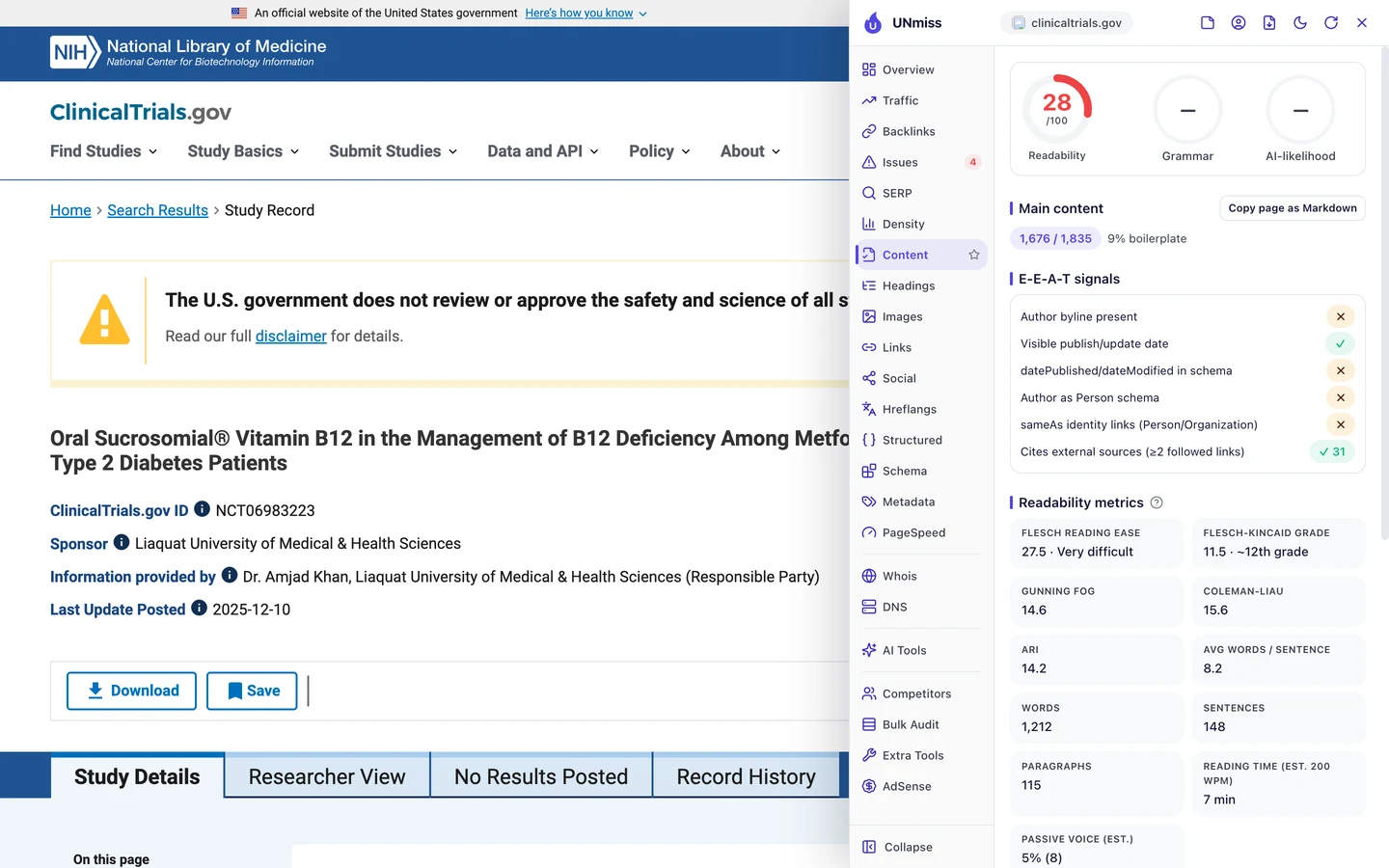Expand the "Here's how you know" banner

point(586,14)
